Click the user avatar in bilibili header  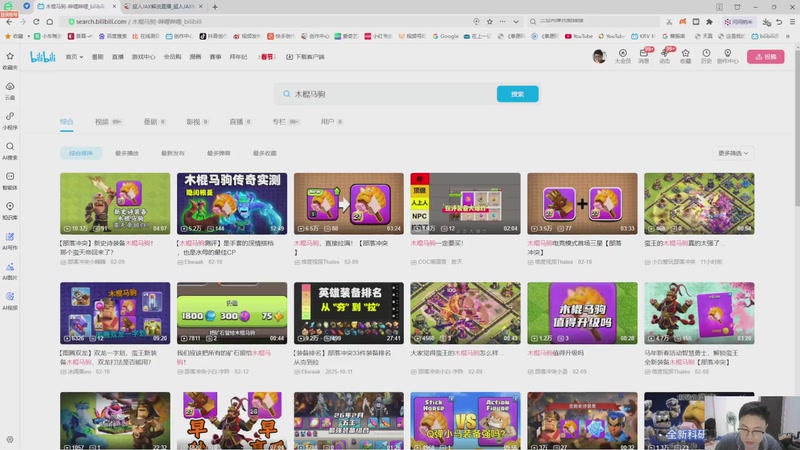click(x=599, y=56)
